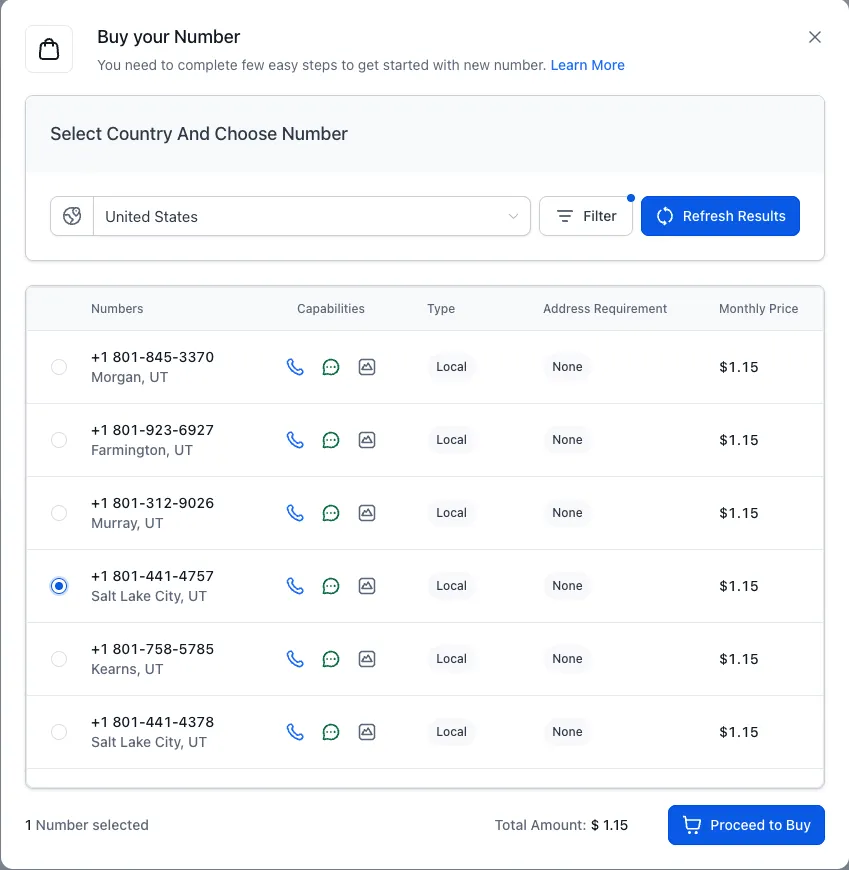
Task: Click voice icon for +1 801-441-4757
Action: tap(295, 586)
